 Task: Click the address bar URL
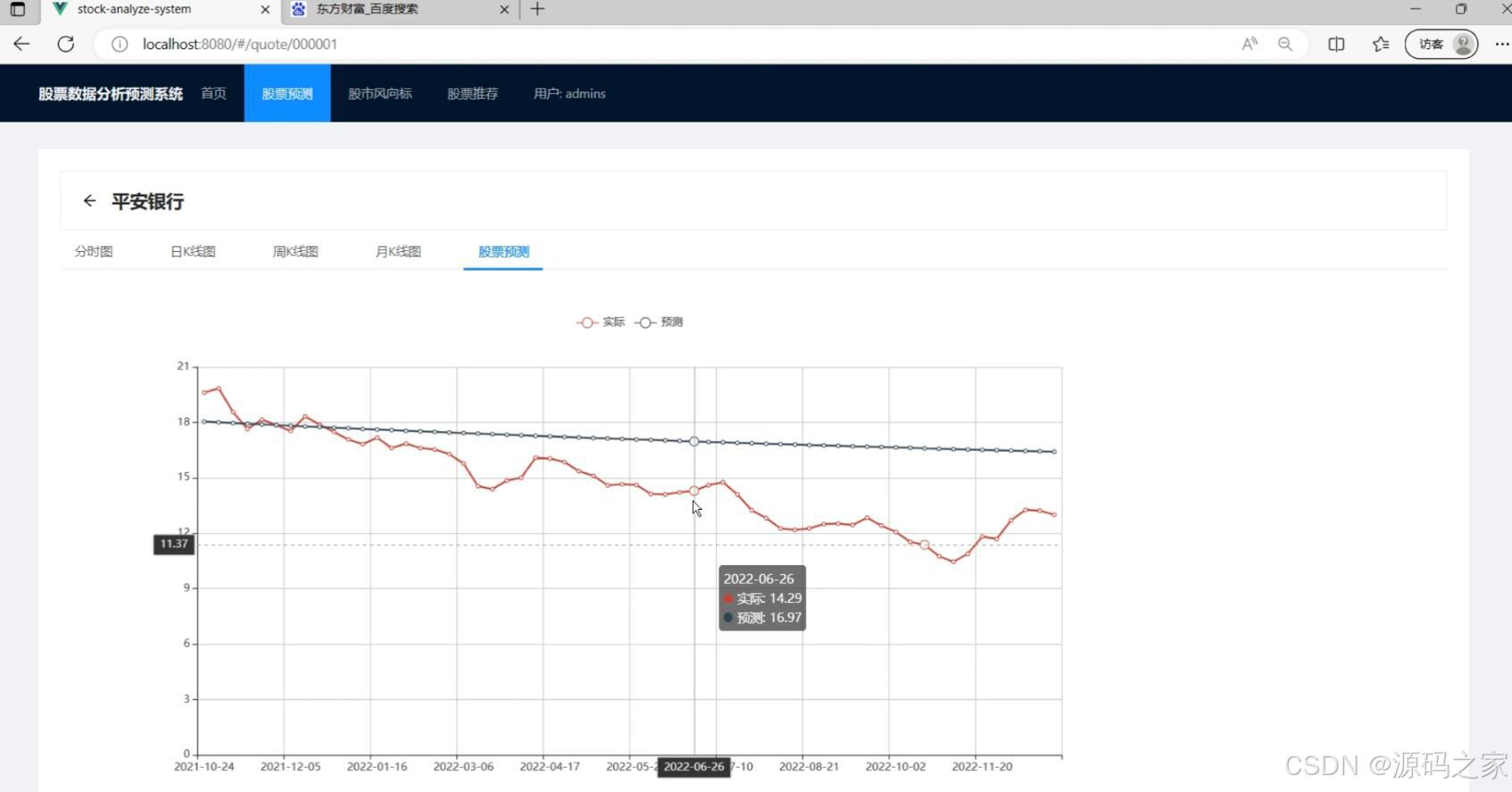click(x=240, y=44)
